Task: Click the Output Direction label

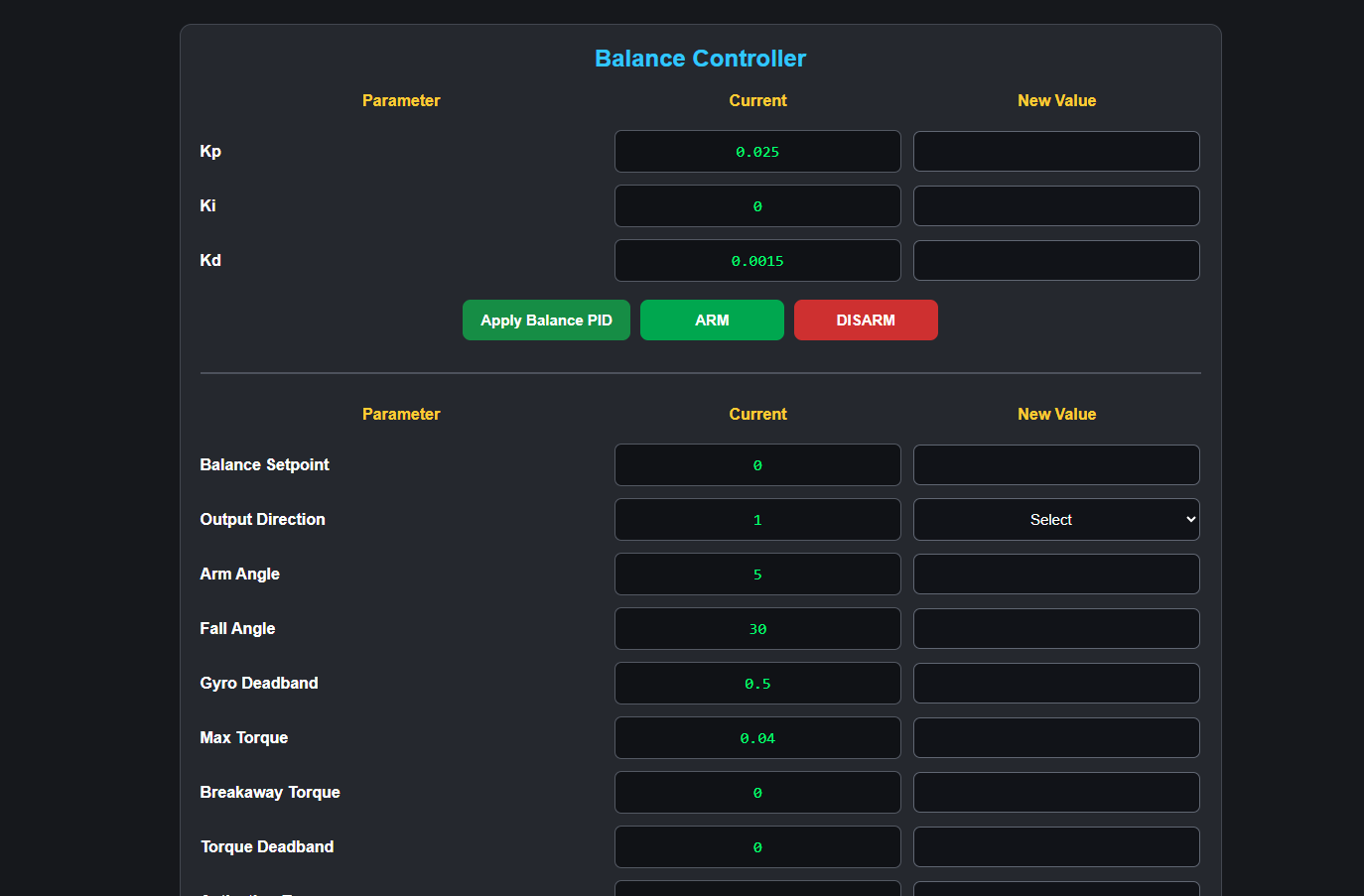Action: 262,520
